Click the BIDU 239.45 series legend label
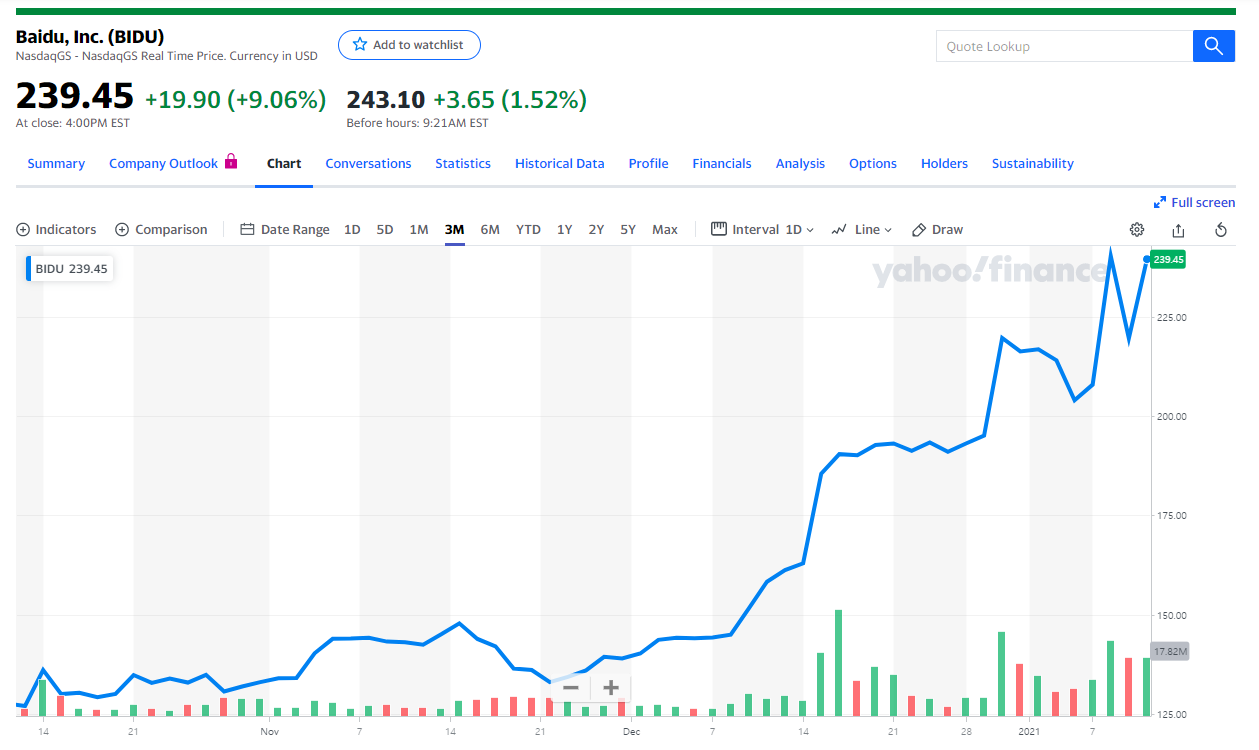1259x750 pixels. [71, 269]
